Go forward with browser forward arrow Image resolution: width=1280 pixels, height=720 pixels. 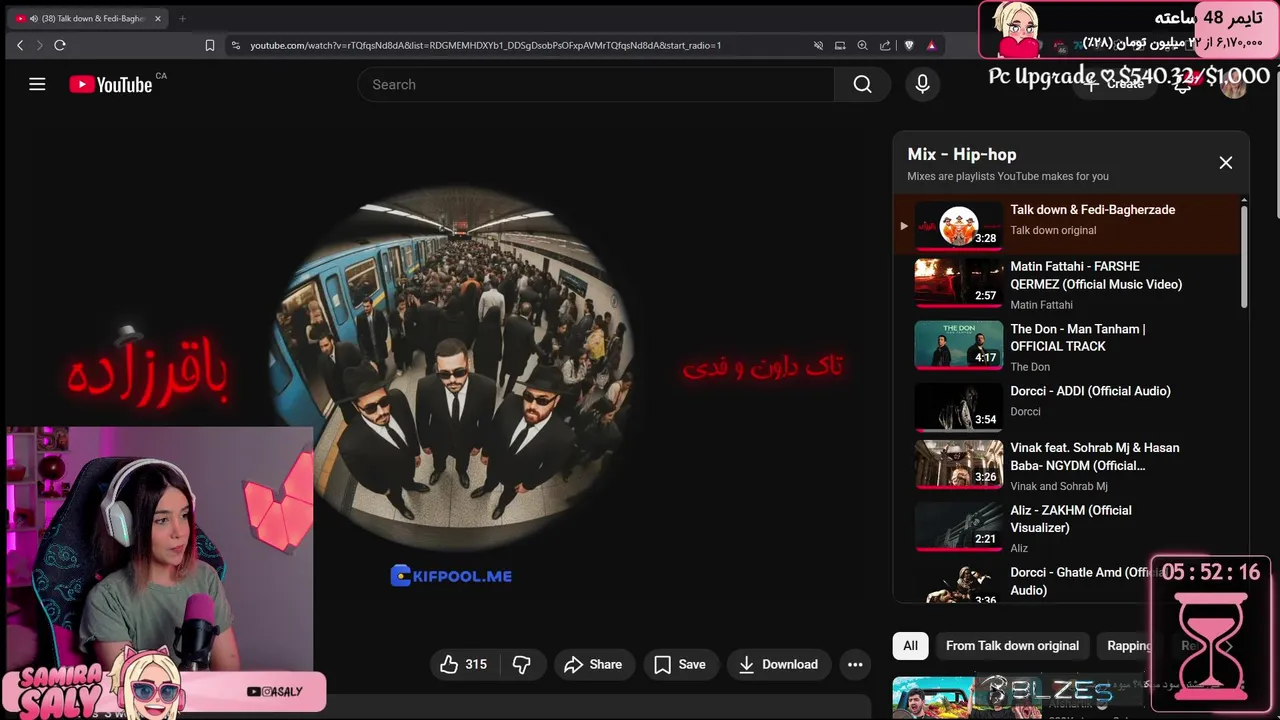tap(40, 45)
